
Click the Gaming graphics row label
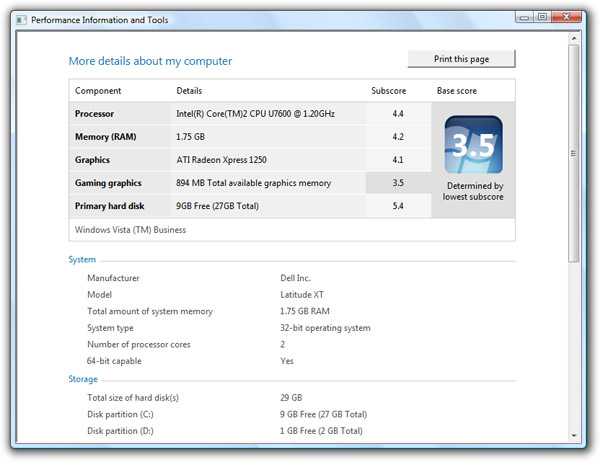click(x=108, y=183)
